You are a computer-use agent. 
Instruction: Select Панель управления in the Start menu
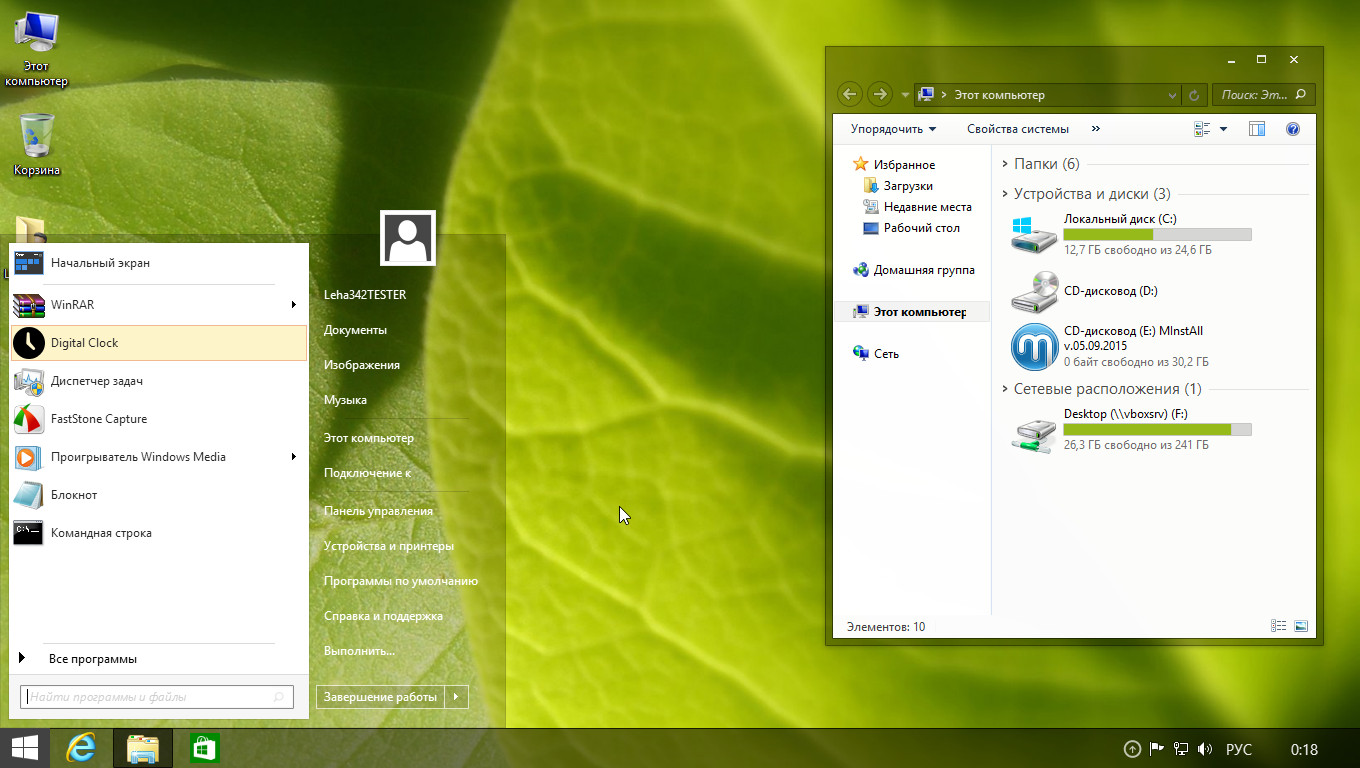click(378, 511)
